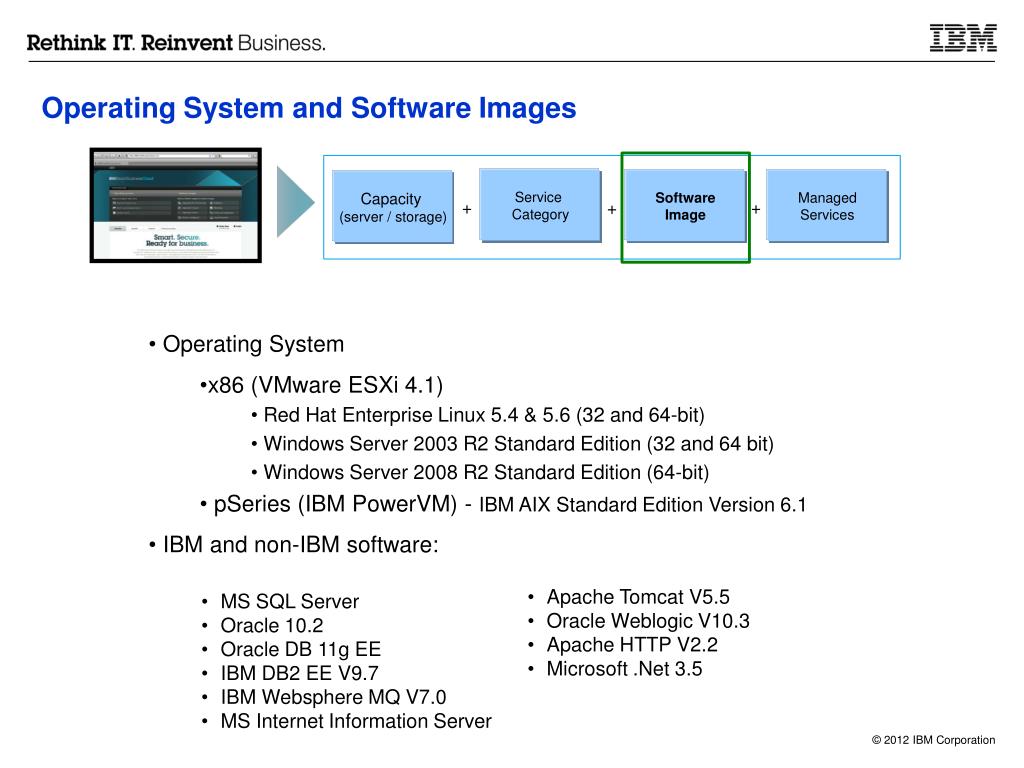Open the cloud portal screenshot thumbnail

(176, 205)
